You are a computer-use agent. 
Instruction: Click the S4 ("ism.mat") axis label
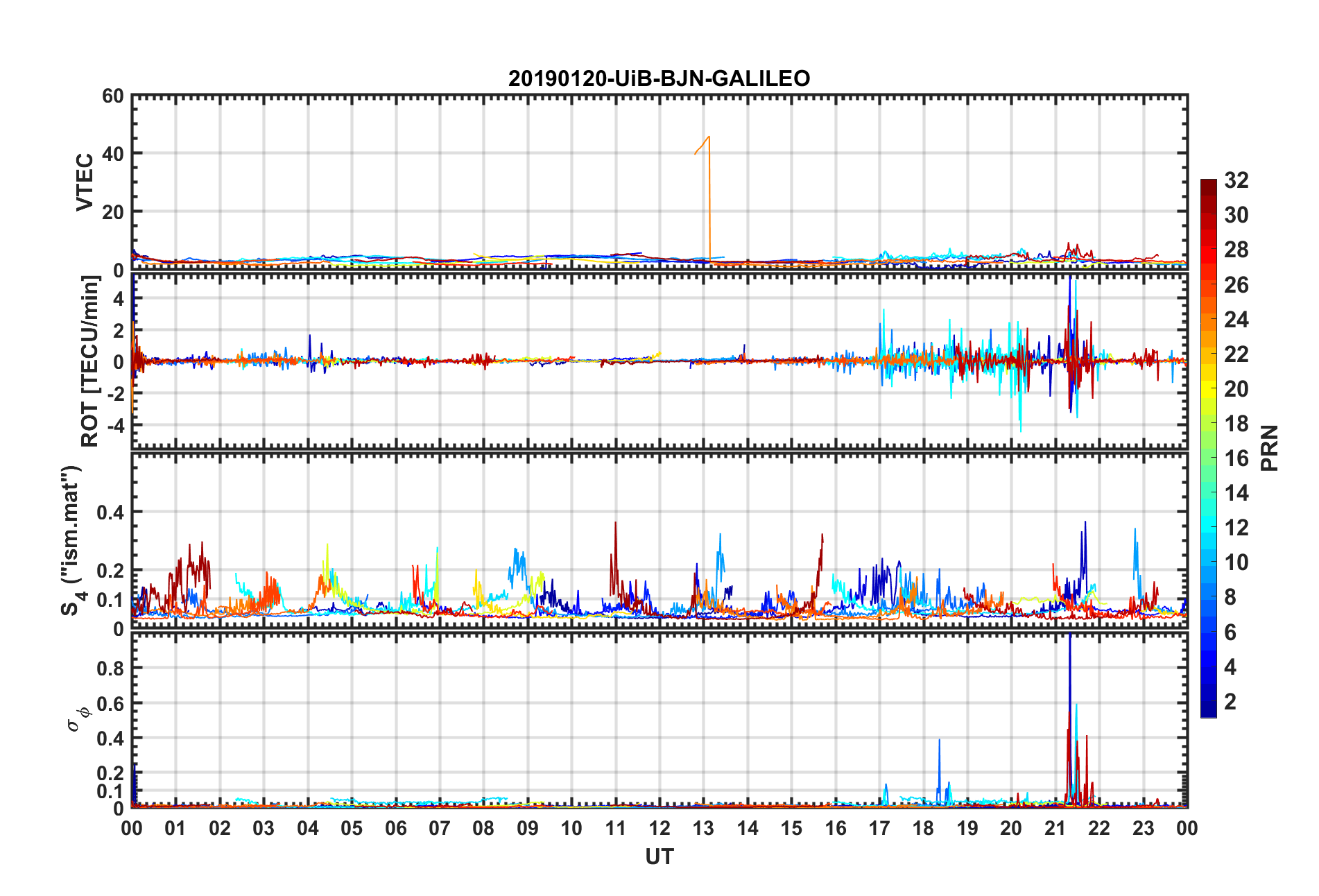72,541
